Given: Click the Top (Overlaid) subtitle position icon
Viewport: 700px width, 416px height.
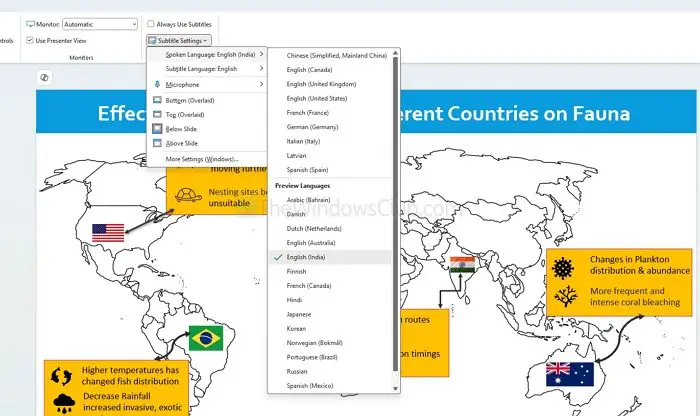Looking at the screenshot, I should coord(157,114).
